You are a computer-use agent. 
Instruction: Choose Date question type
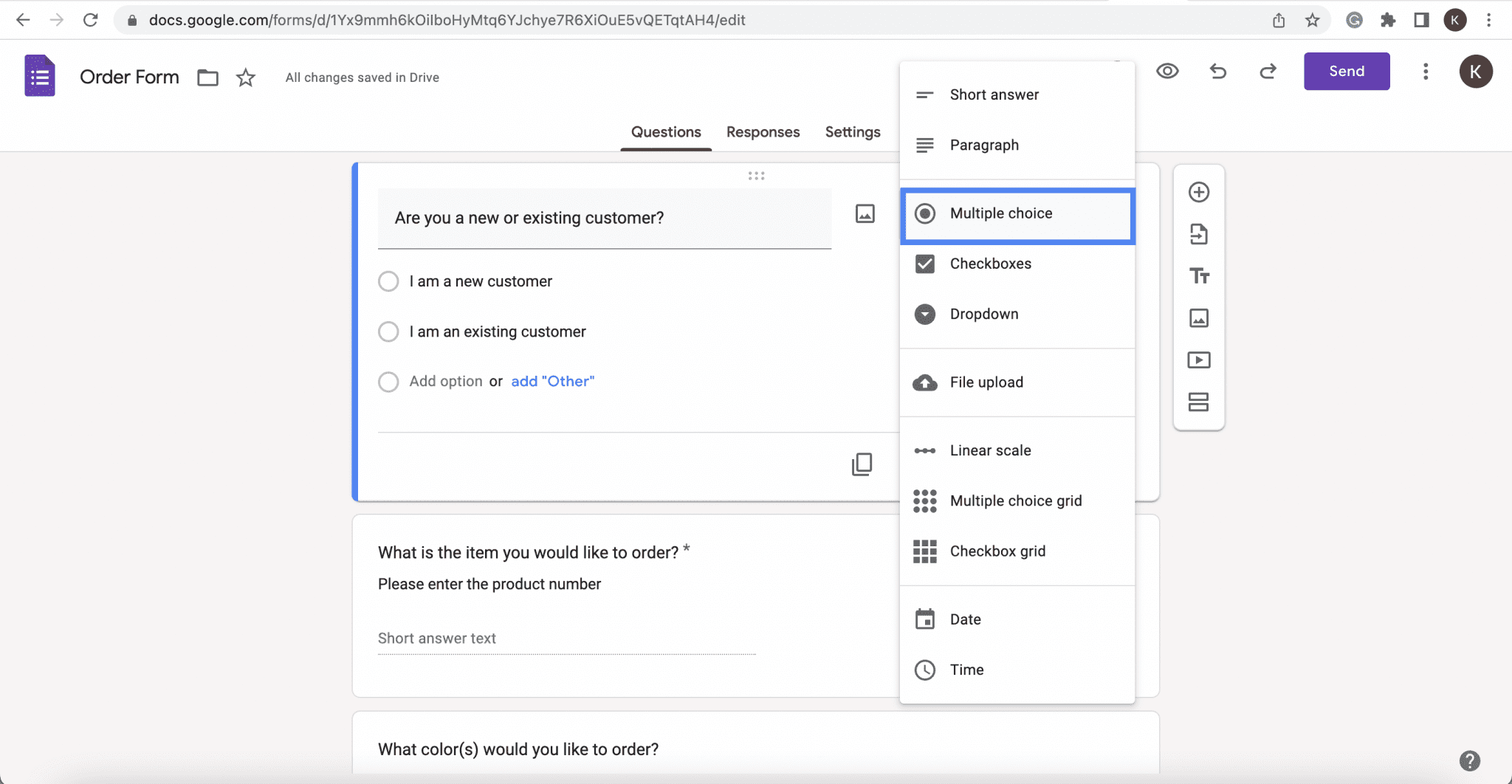point(1017,619)
